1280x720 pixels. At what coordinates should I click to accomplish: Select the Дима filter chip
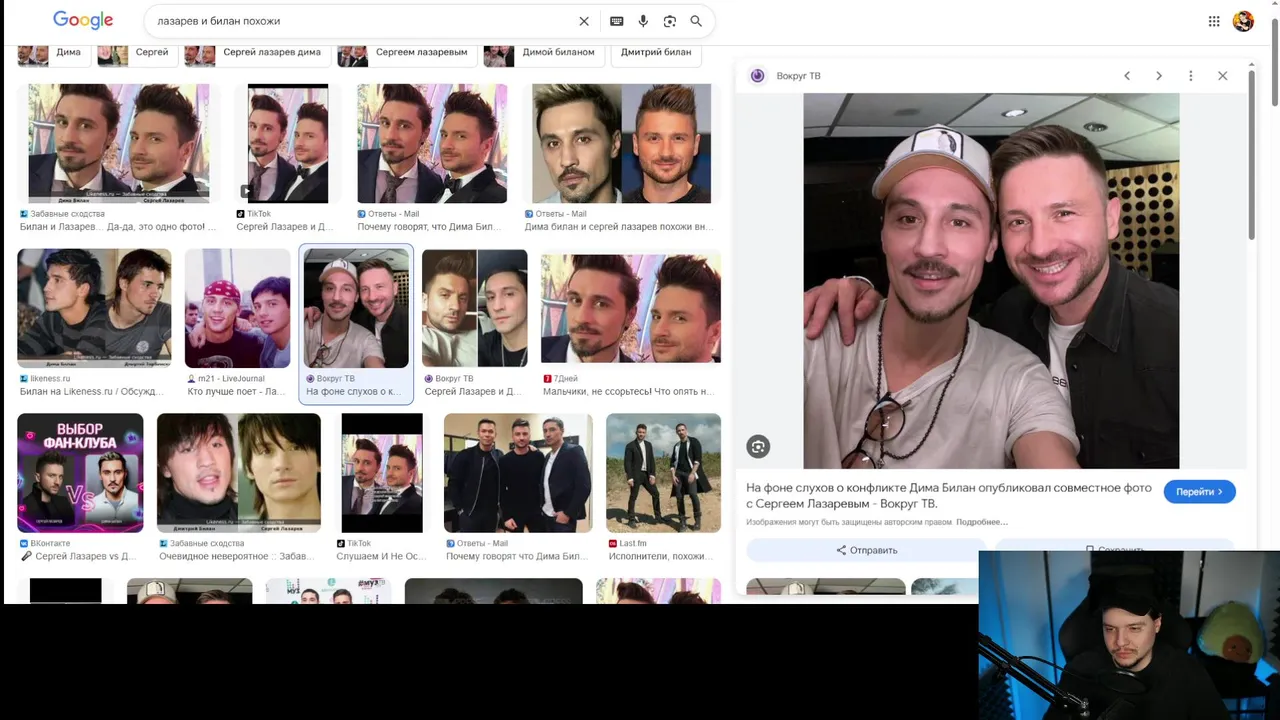click(55, 52)
